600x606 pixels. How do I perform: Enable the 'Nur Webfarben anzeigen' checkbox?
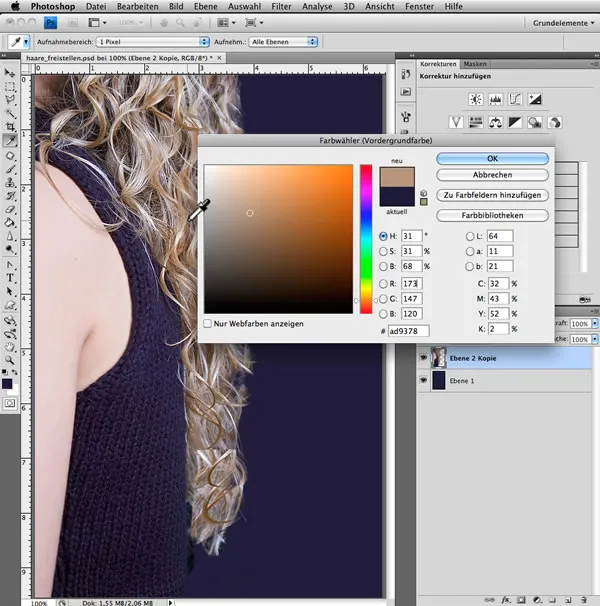tap(208, 324)
